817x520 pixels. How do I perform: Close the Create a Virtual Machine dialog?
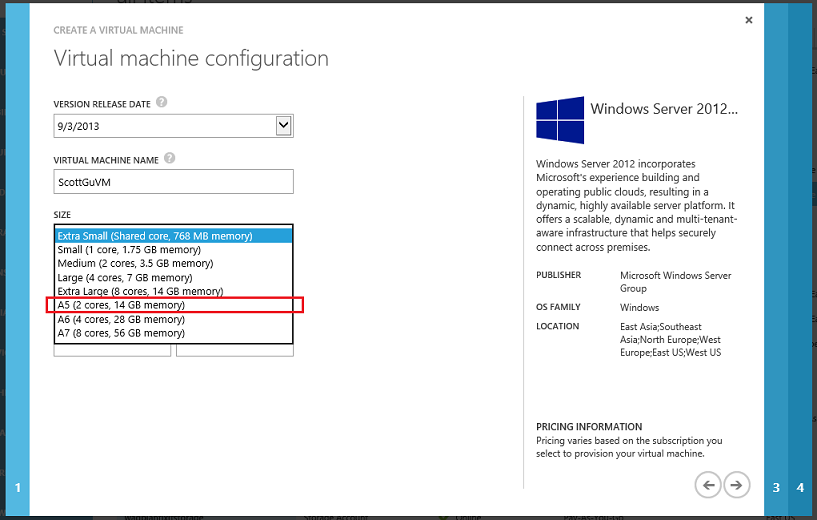tap(749, 20)
